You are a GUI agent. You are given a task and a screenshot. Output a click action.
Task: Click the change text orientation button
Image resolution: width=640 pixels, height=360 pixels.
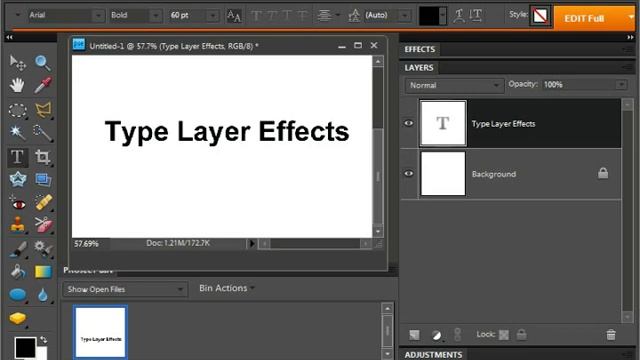476,16
